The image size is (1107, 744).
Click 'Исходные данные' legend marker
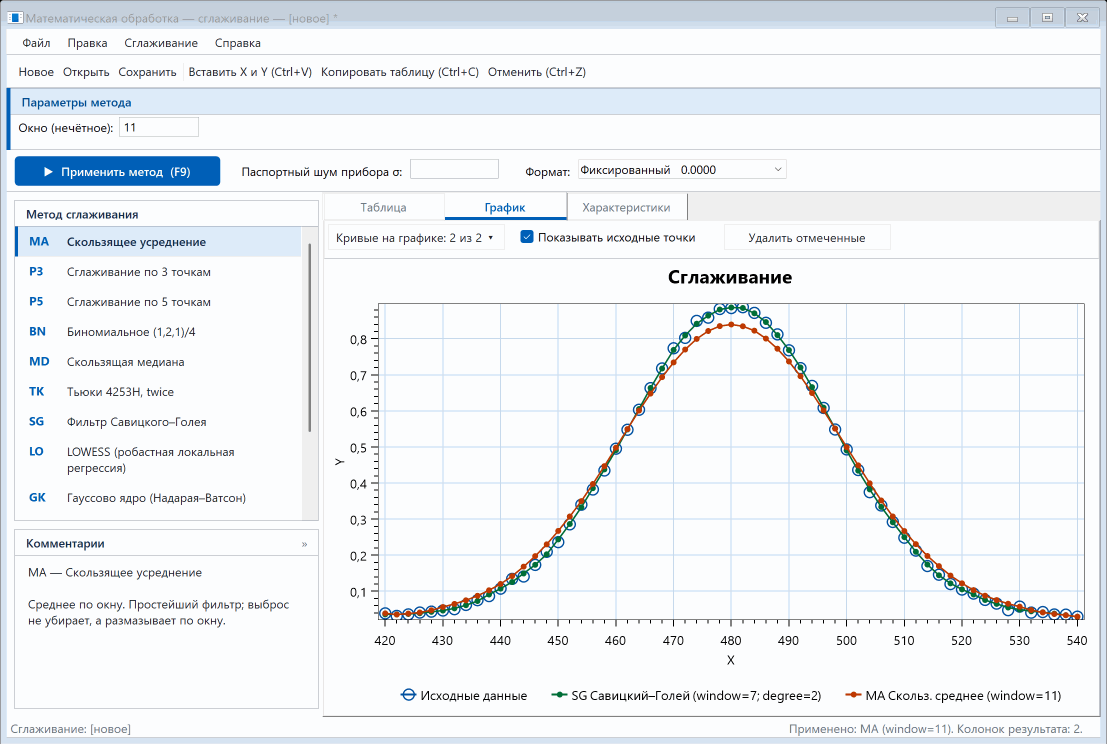(x=408, y=695)
